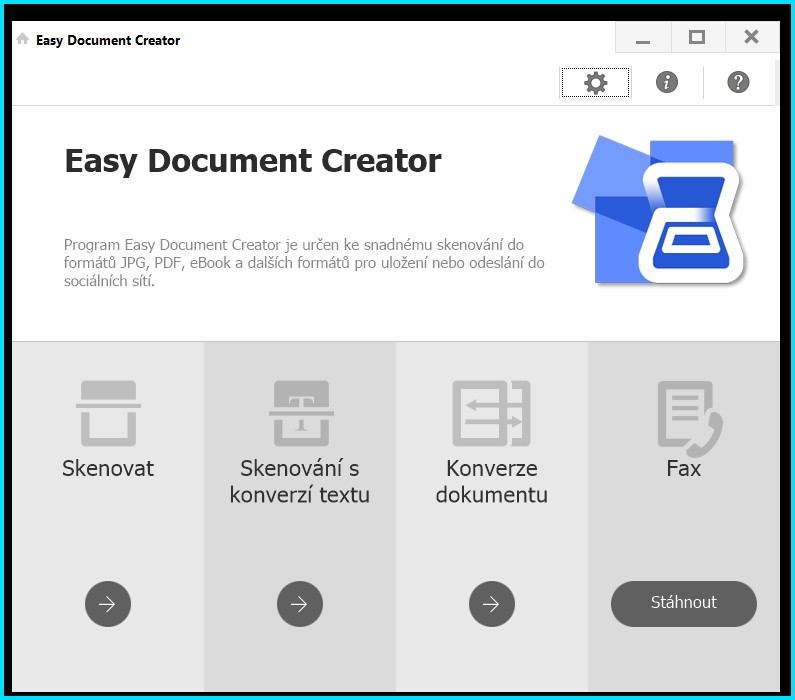Click the home icon in title bar

pyautogui.click(x=22, y=39)
